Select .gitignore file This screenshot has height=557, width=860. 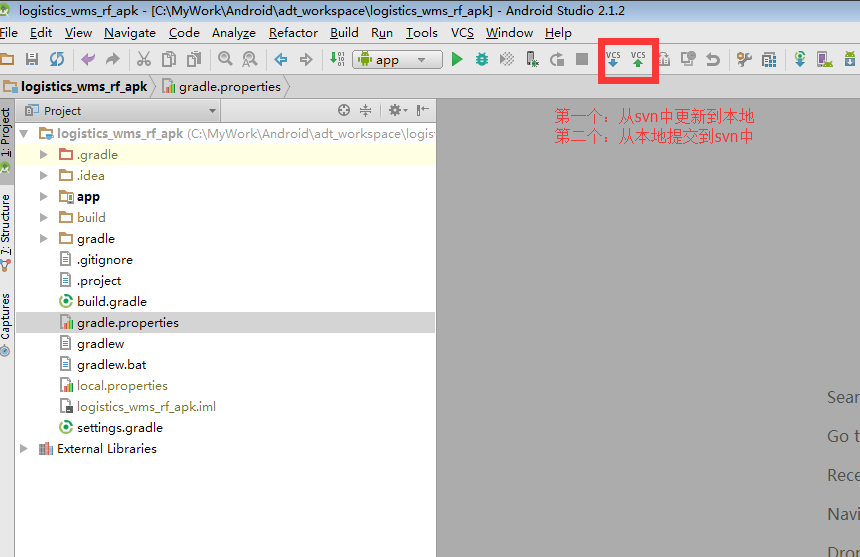(105, 260)
